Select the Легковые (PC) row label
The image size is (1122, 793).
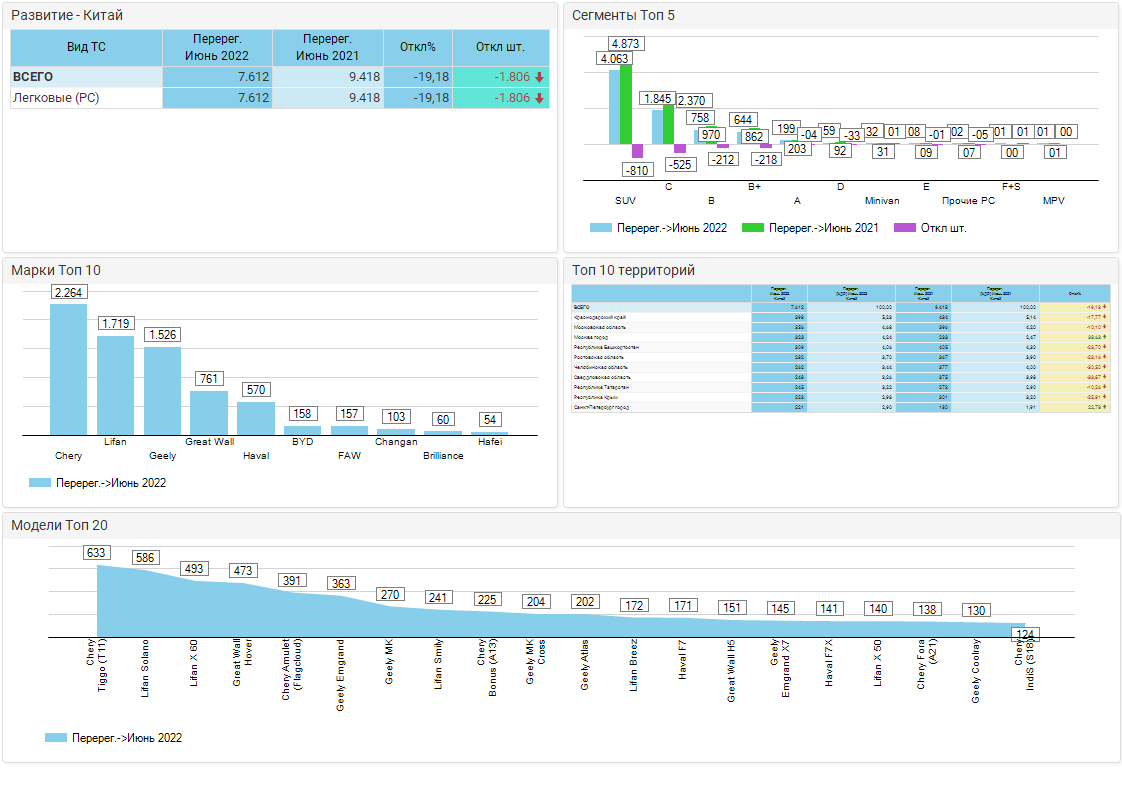pos(56,98)
